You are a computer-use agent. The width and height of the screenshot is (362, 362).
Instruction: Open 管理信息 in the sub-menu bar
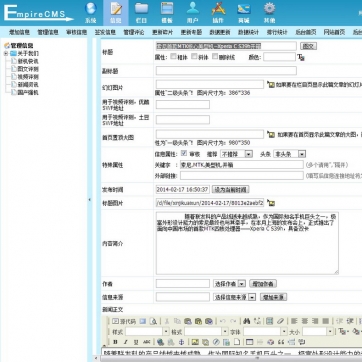coord(48,32)
